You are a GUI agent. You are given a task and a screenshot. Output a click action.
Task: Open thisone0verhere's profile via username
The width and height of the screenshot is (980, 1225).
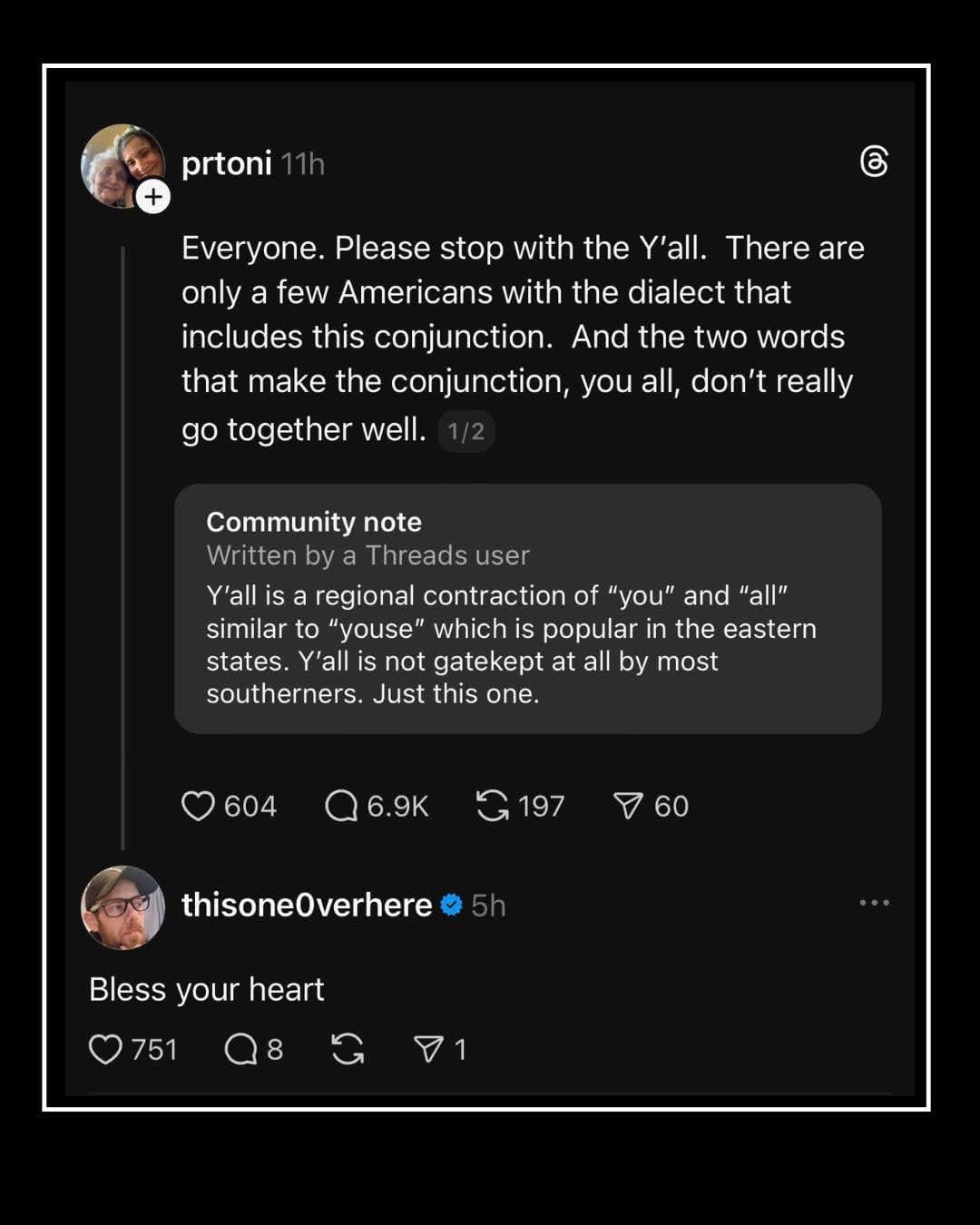click(306, 905)
